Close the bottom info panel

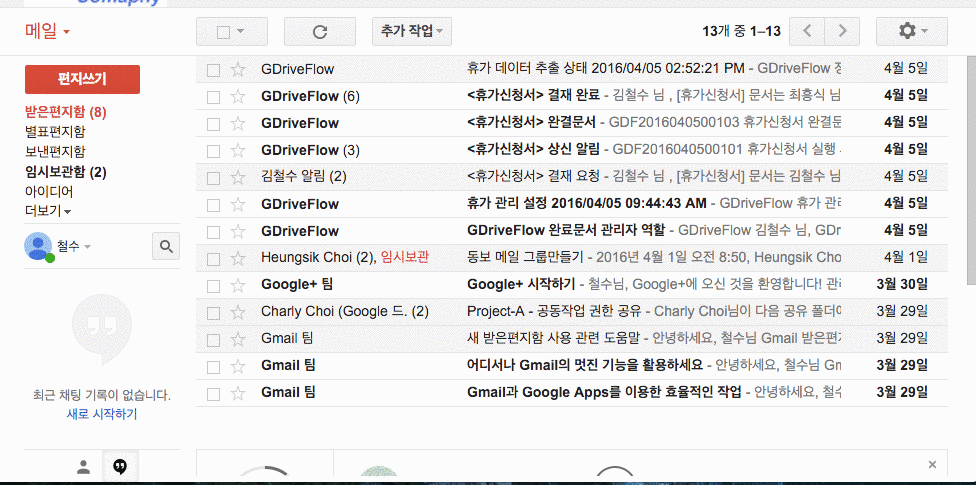point(932,464)
